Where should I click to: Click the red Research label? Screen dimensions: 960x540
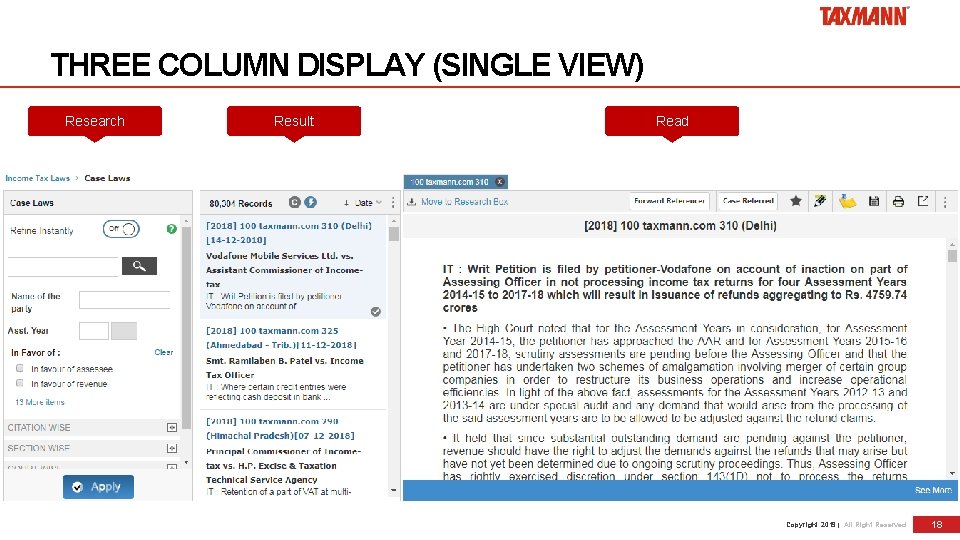coord(95,121)
